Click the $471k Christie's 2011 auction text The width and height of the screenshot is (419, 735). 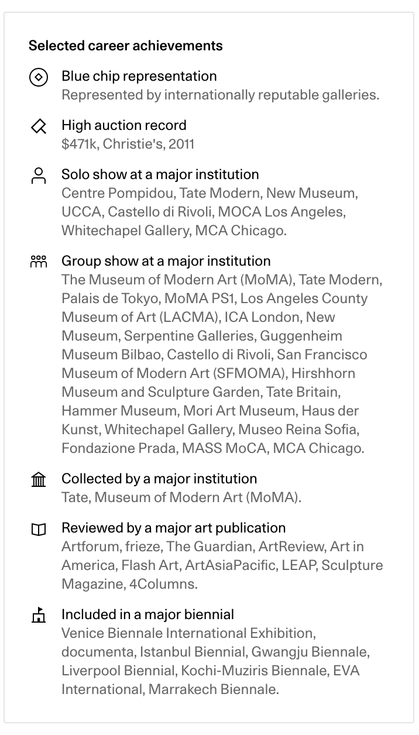(127, 144)
